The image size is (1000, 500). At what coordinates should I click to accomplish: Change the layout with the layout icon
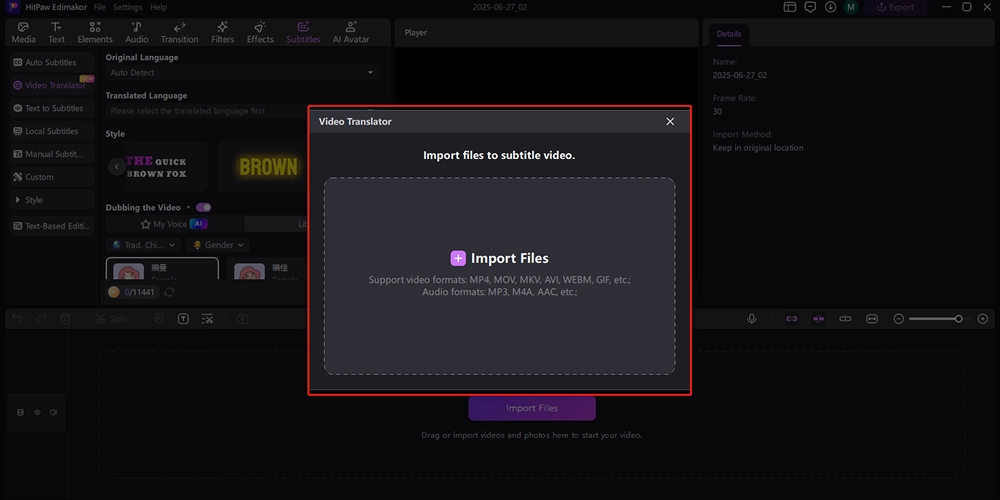point(790,7)
